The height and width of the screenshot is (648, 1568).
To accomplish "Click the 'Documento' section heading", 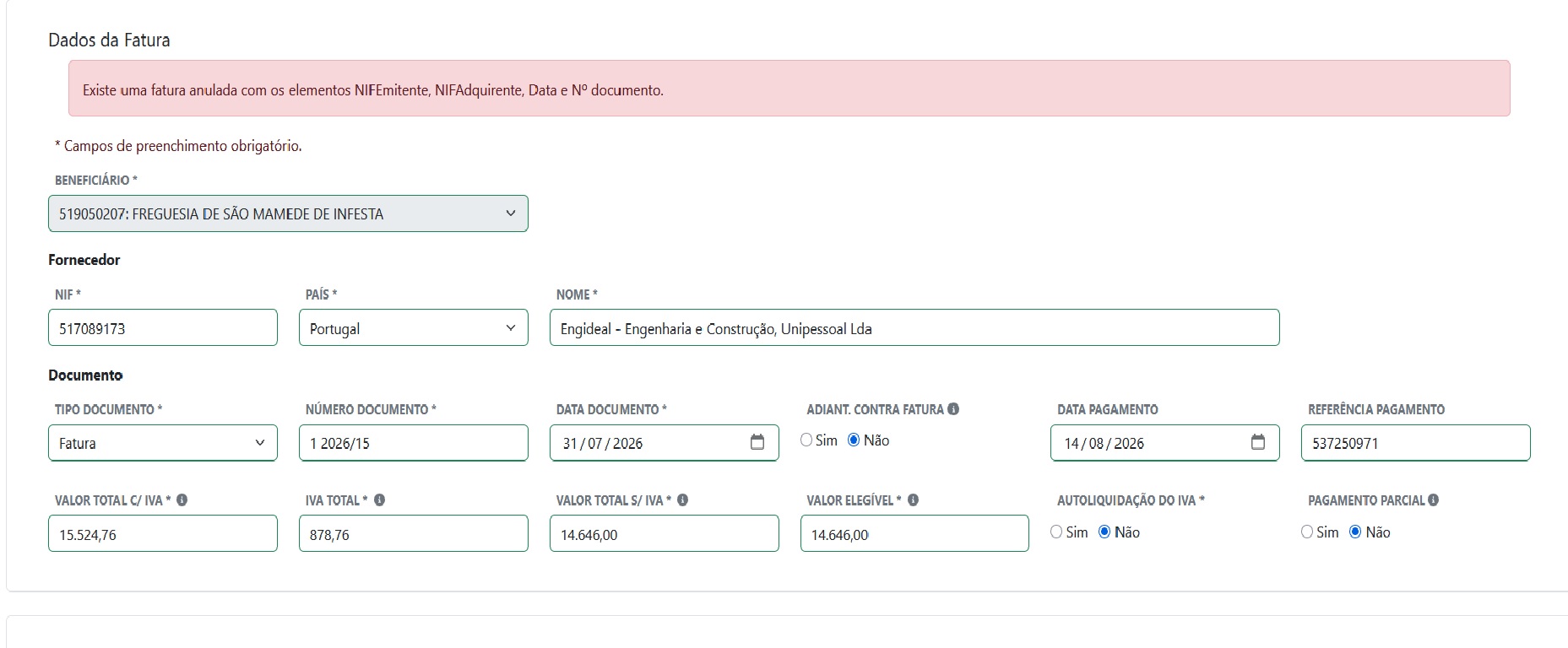I will click(85, 375).
